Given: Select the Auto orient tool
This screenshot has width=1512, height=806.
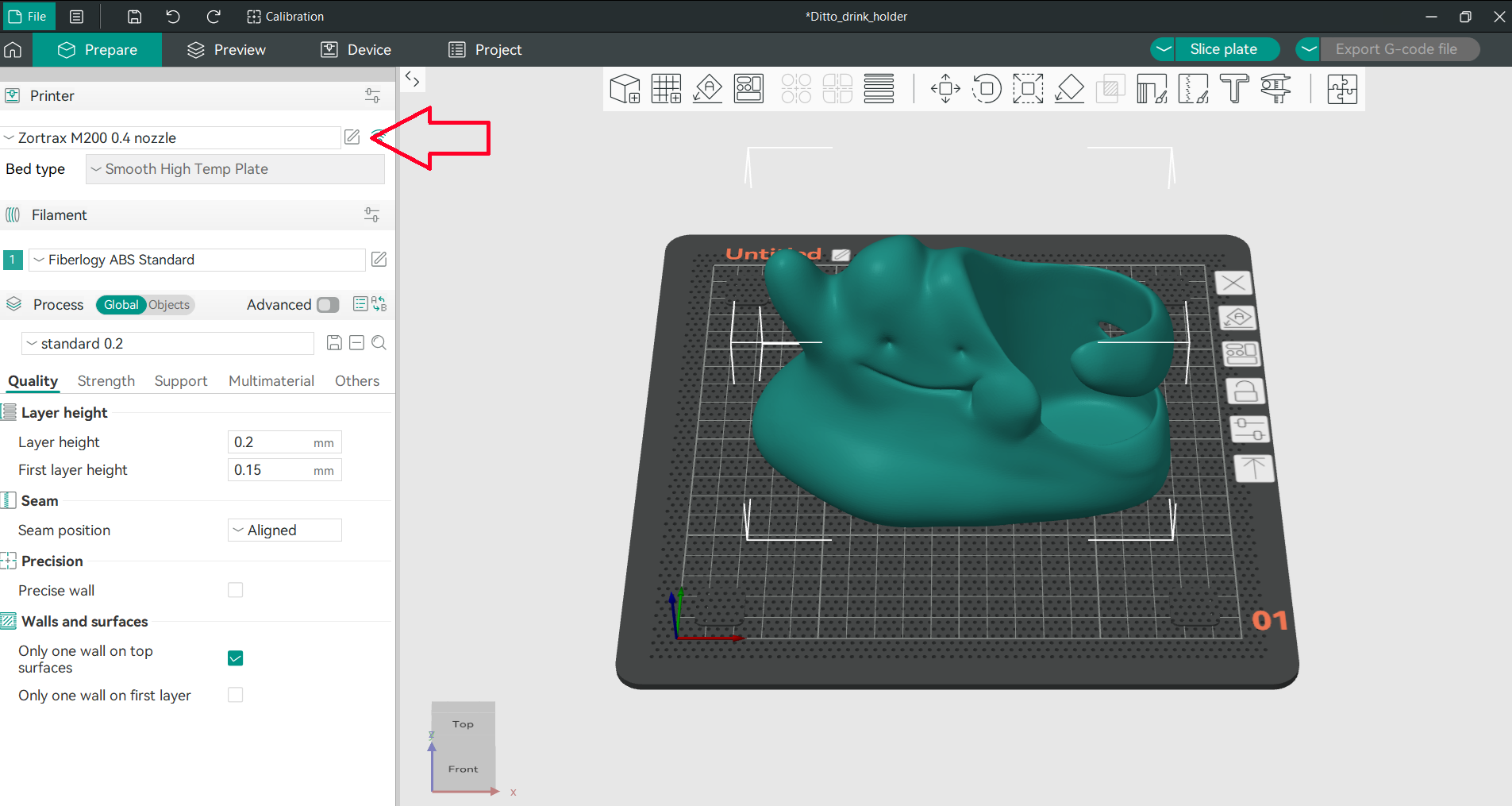Looking at the screenshot, I should click(707, 89).
